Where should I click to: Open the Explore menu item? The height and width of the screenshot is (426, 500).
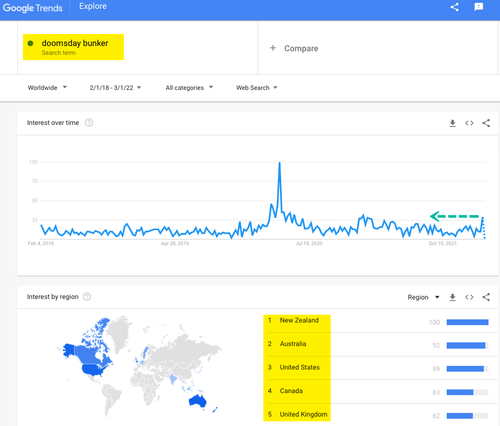(x=93, y=6)
